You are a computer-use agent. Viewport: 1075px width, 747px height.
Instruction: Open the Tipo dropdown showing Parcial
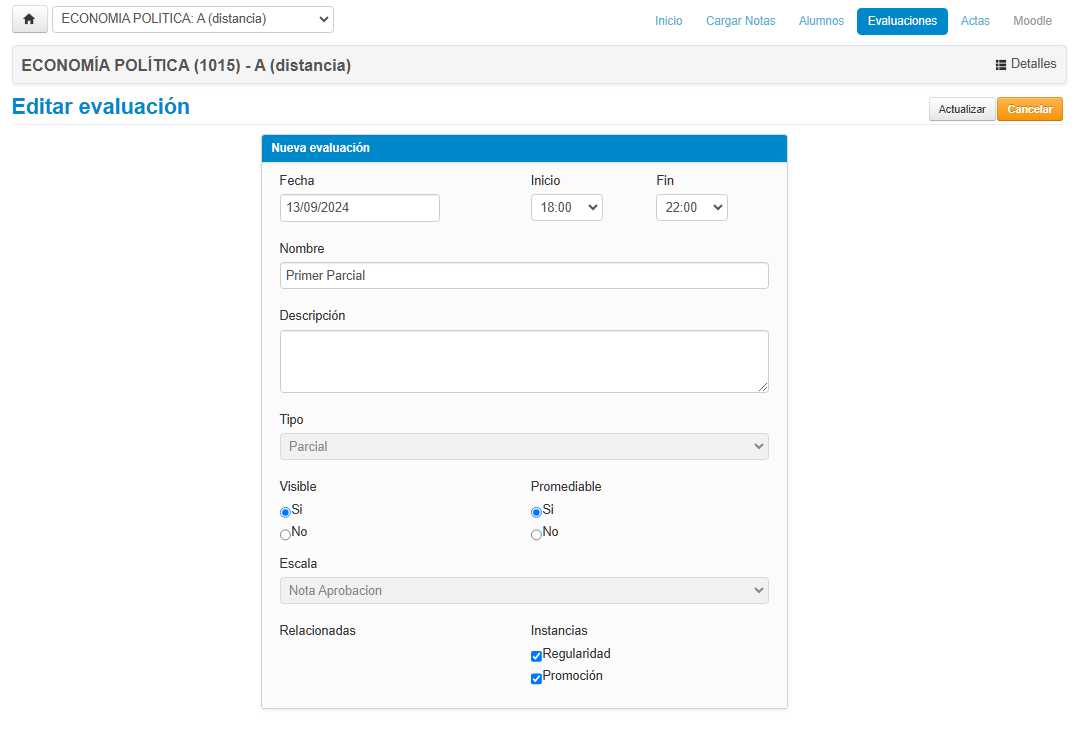coord(524,447)
